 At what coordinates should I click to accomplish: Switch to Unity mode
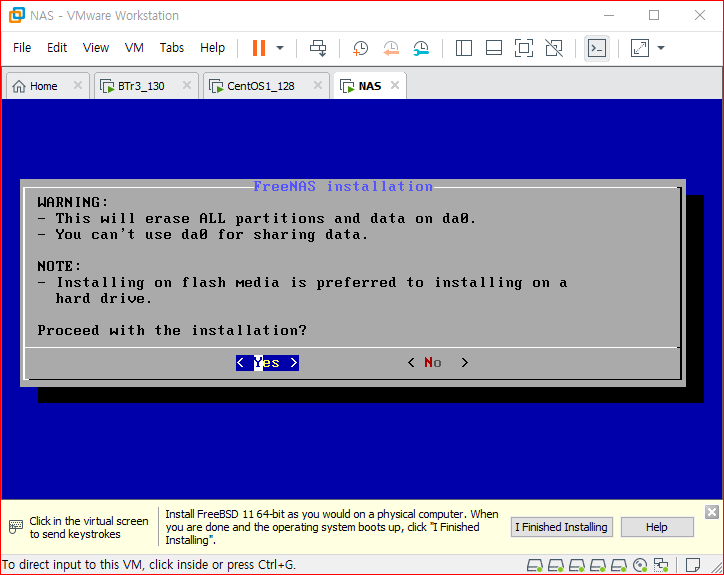(x=554, y=48)
